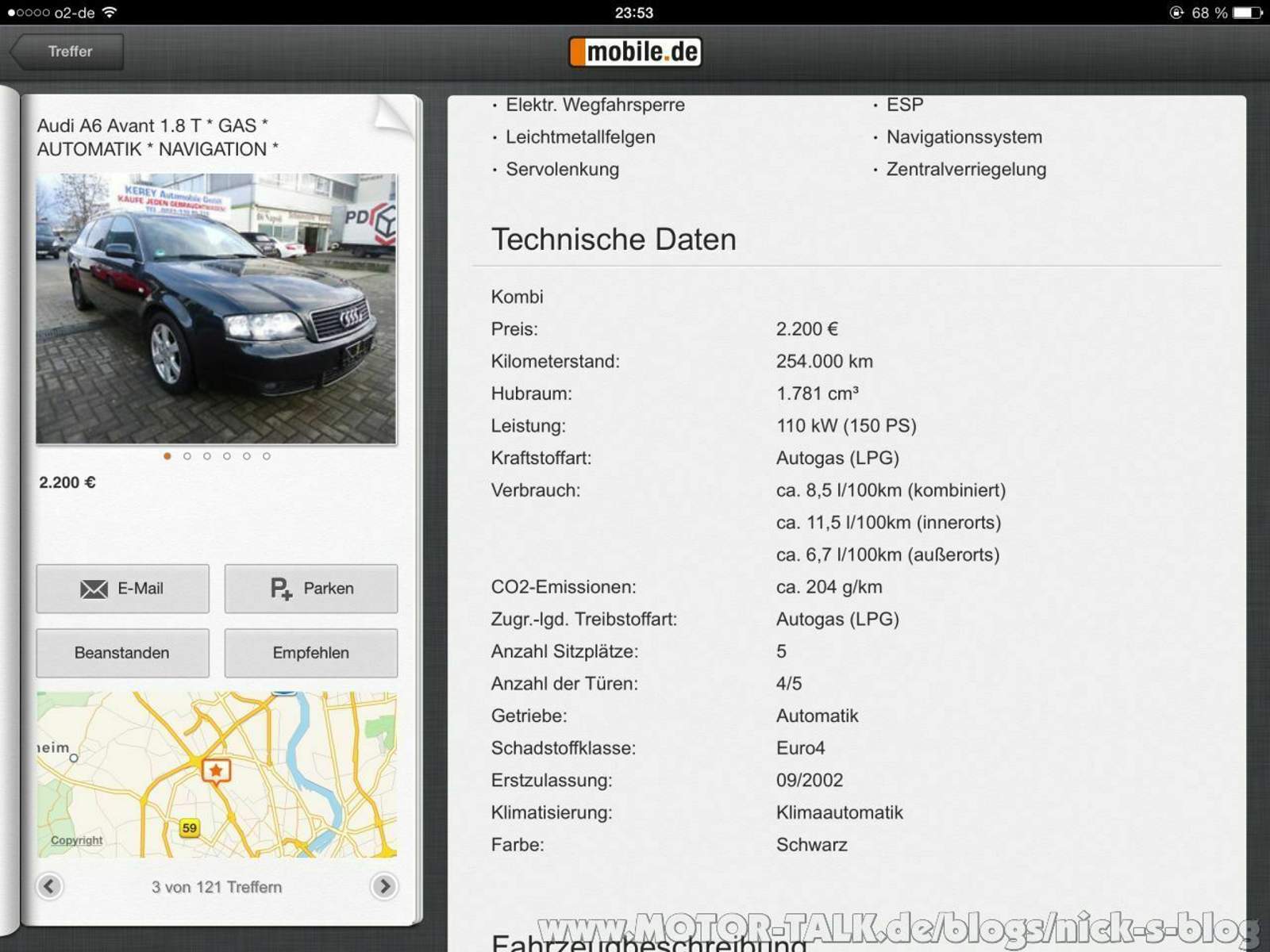Viewport: 1270px width, 952px height.
Task: Tap the 'Klimaautomatik' value
Action: pos(839,812)
